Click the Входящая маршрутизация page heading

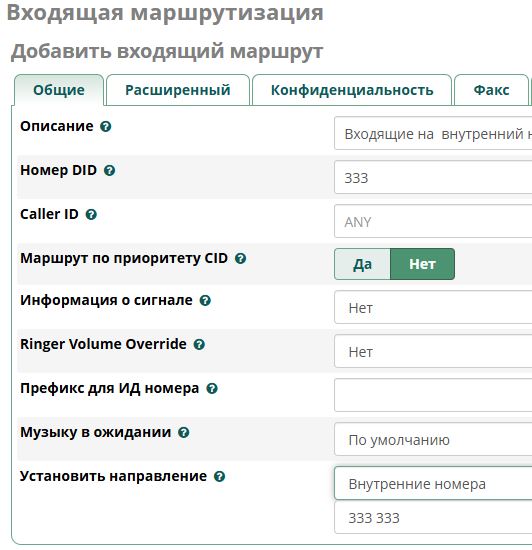[165, 13]
